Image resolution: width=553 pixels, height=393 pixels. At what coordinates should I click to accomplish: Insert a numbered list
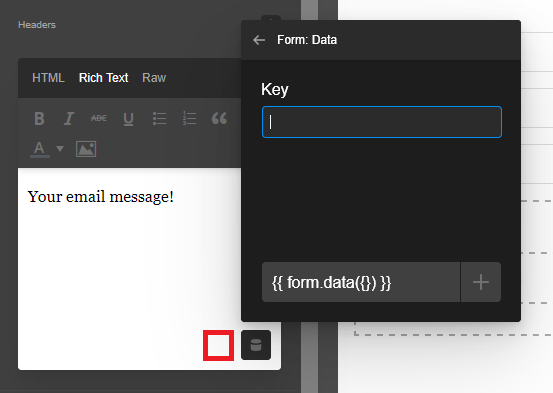pyautogui.click(x=189, y=119)
